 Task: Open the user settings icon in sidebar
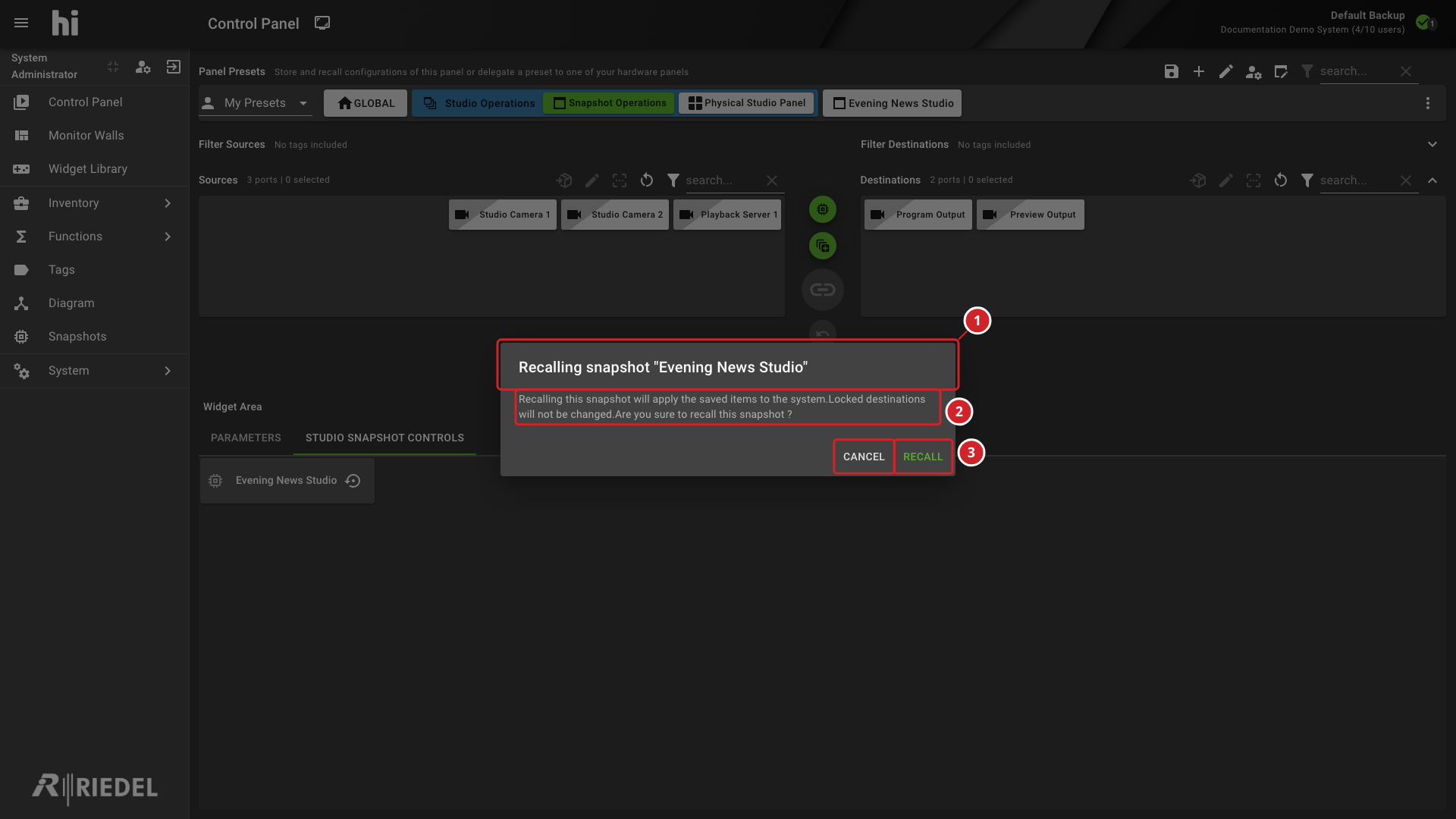[143, 67]
